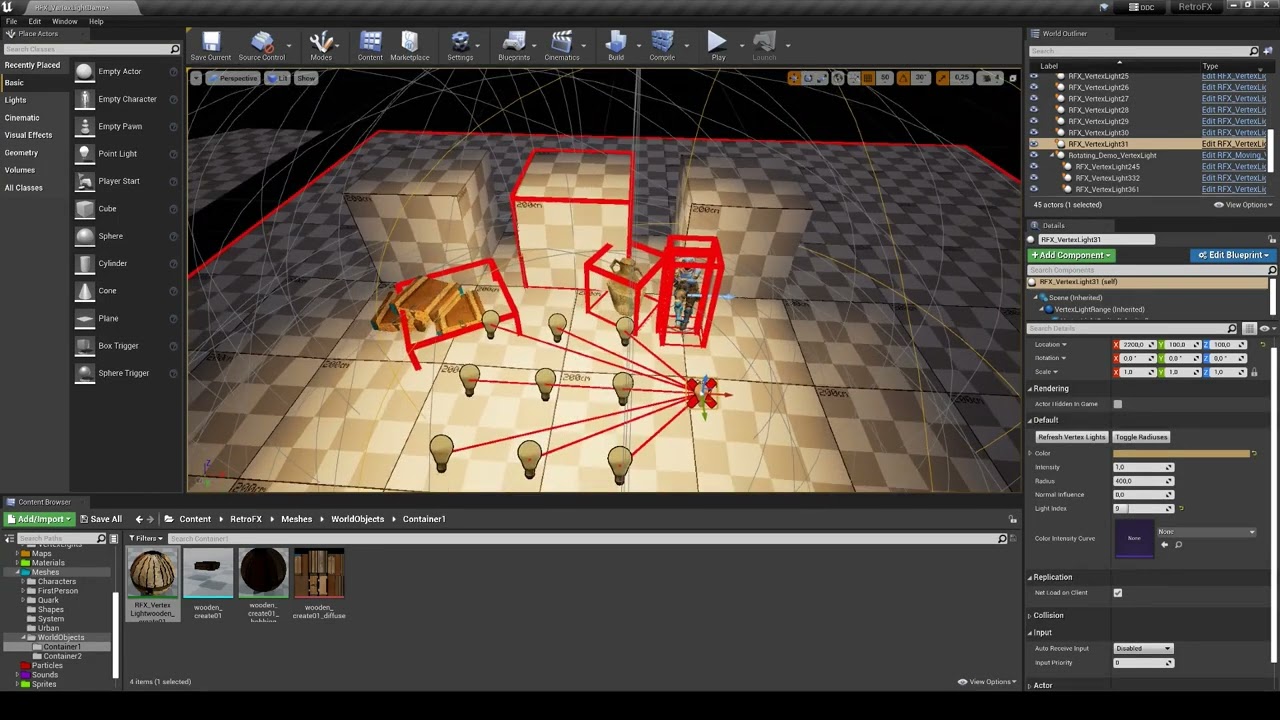Hide RFX_VertexLight31 using its eye icon
The image size is (1280, 720).
tap(1034, 144)
